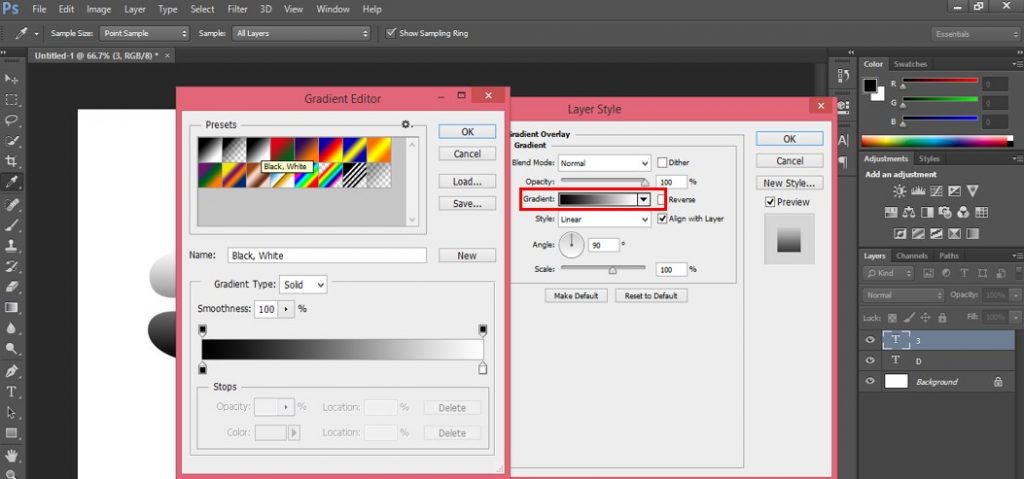Screen dimensions: 1024x479
Task: Open the gradient presets gear menu
Action: tap(406, 125)
